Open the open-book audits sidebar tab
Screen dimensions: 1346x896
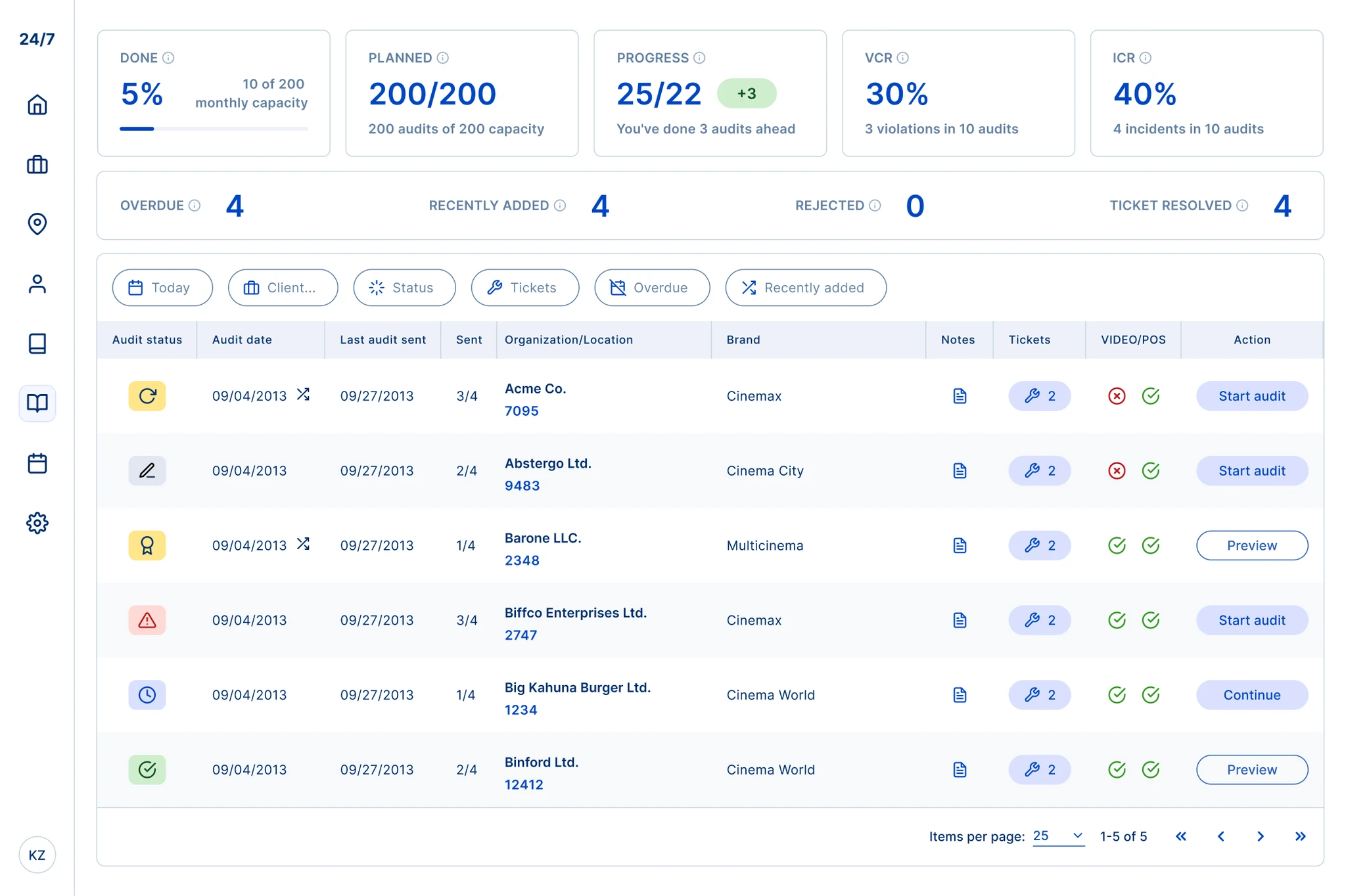point(37,403)
